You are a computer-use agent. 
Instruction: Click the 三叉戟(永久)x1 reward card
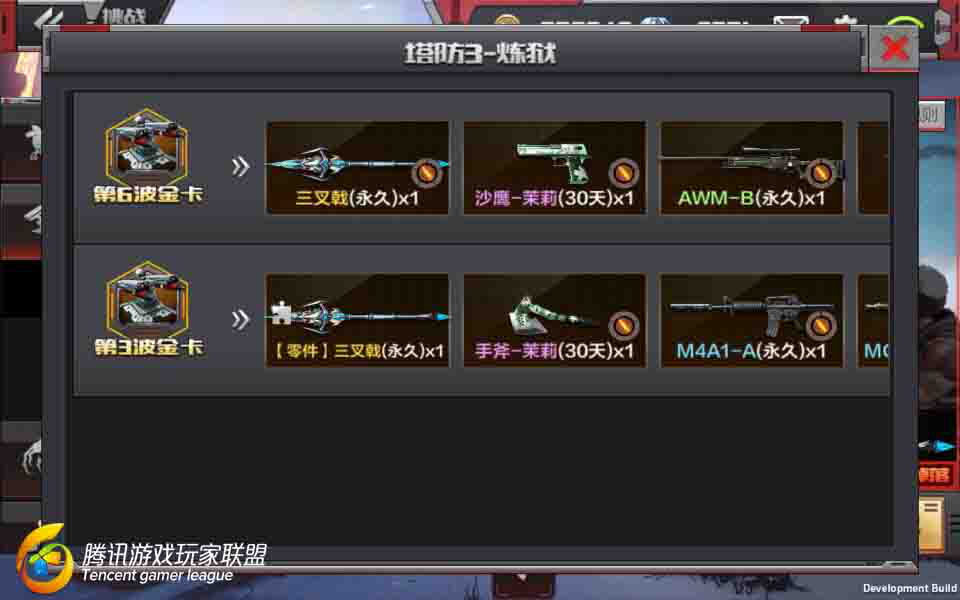[x=357, y=168]
